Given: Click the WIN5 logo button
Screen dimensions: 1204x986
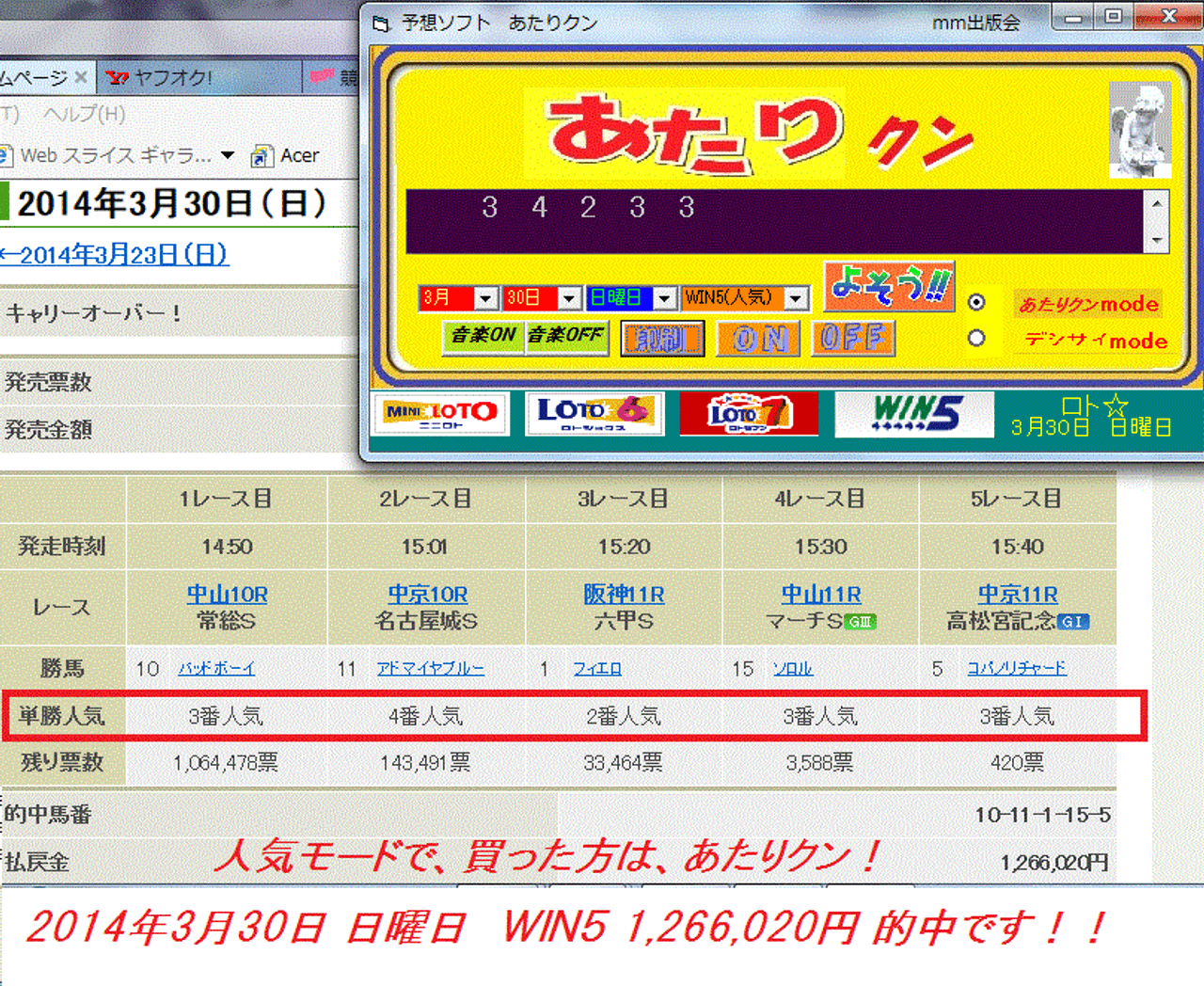Looking at the screenshot, I should [915, 414].
